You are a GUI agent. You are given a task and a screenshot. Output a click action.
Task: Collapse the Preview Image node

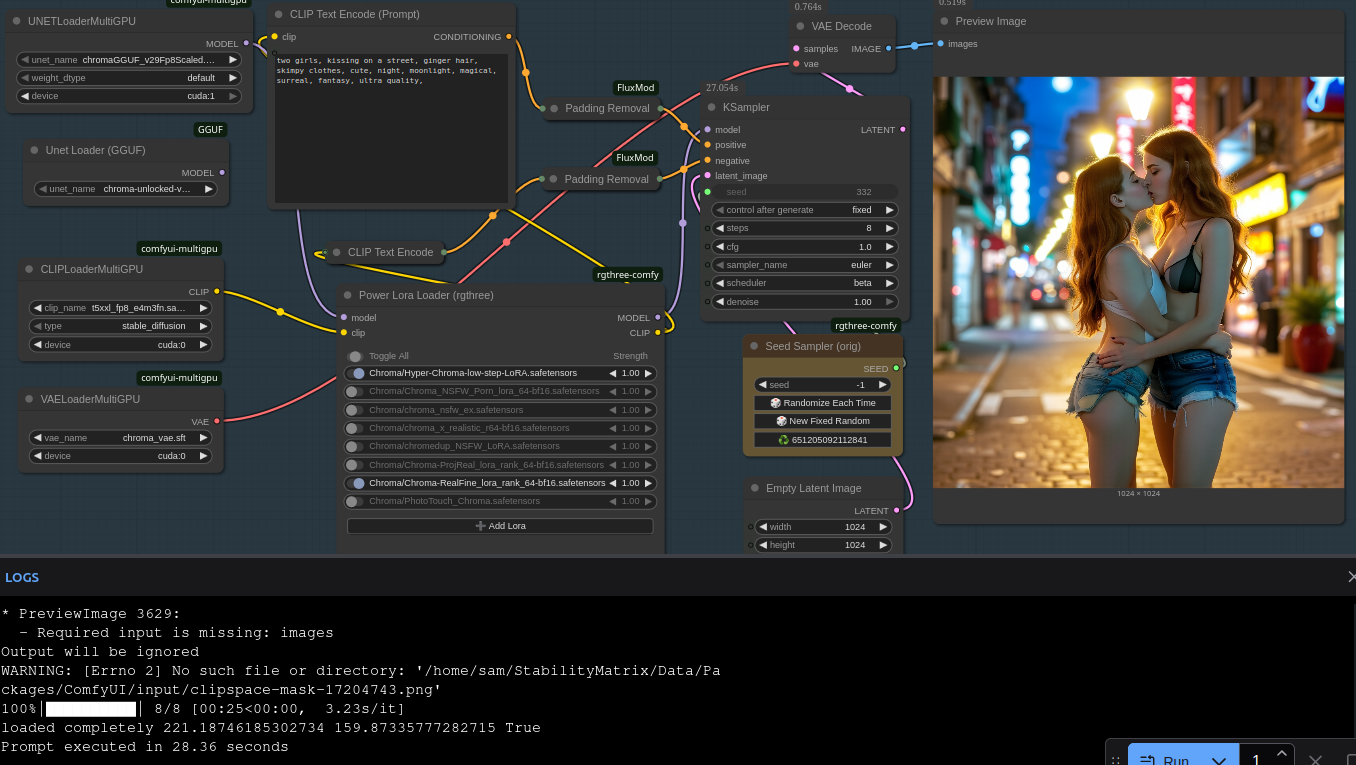click(942, 21)
